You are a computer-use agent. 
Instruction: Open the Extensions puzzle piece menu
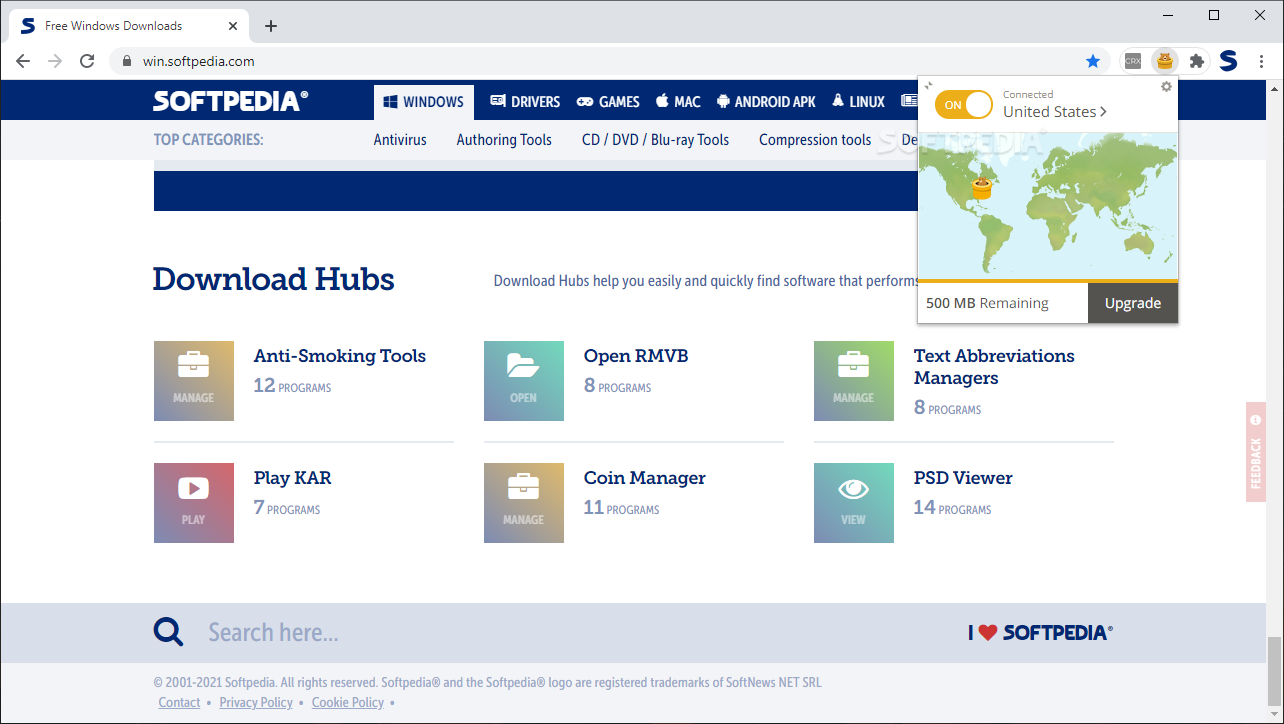pyautogui.click(x=1196, y=61)
